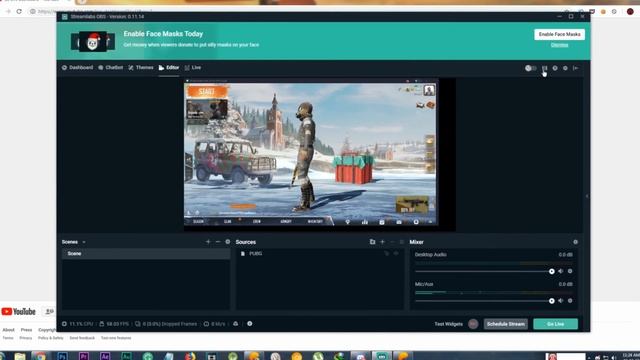Screen dimensions: 640x360
Task: Mute Desktop Audio speaker icon
Action: [561, 271]
